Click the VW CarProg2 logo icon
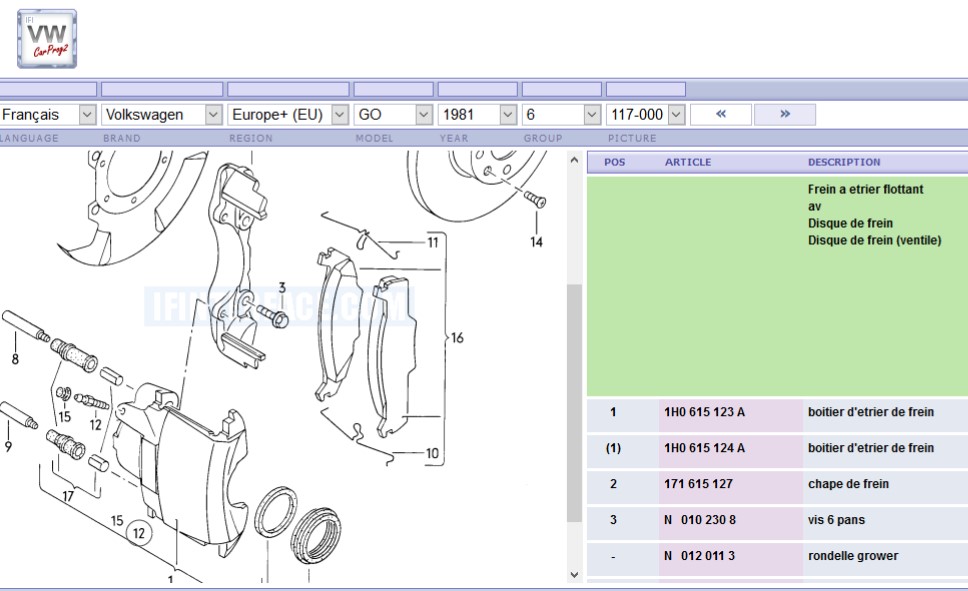Image resolution: width=968 pixels, height=591 pixels. coord(47,39)
